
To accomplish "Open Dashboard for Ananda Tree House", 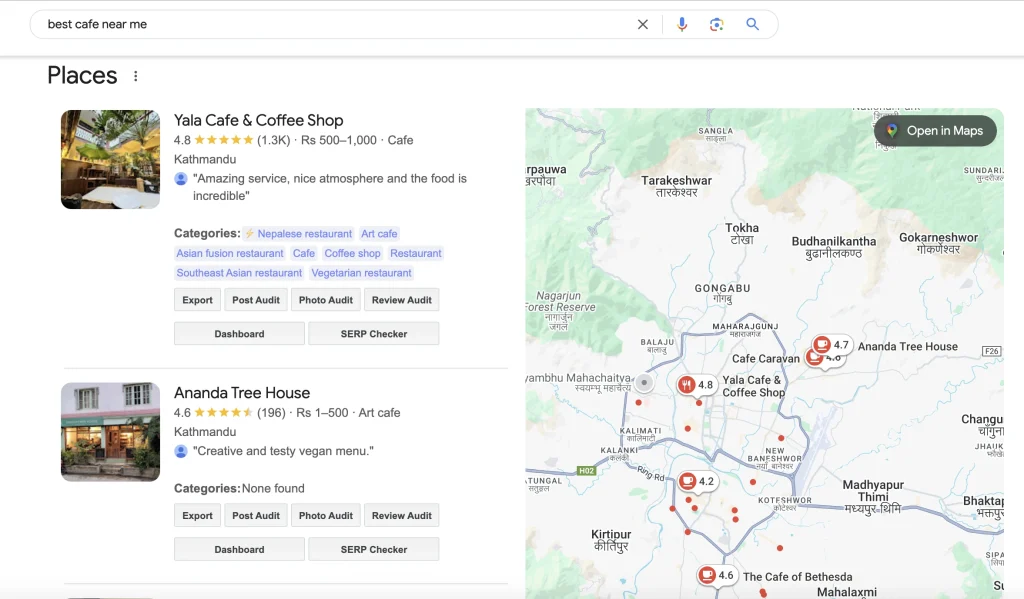I will tap(238, 548).
